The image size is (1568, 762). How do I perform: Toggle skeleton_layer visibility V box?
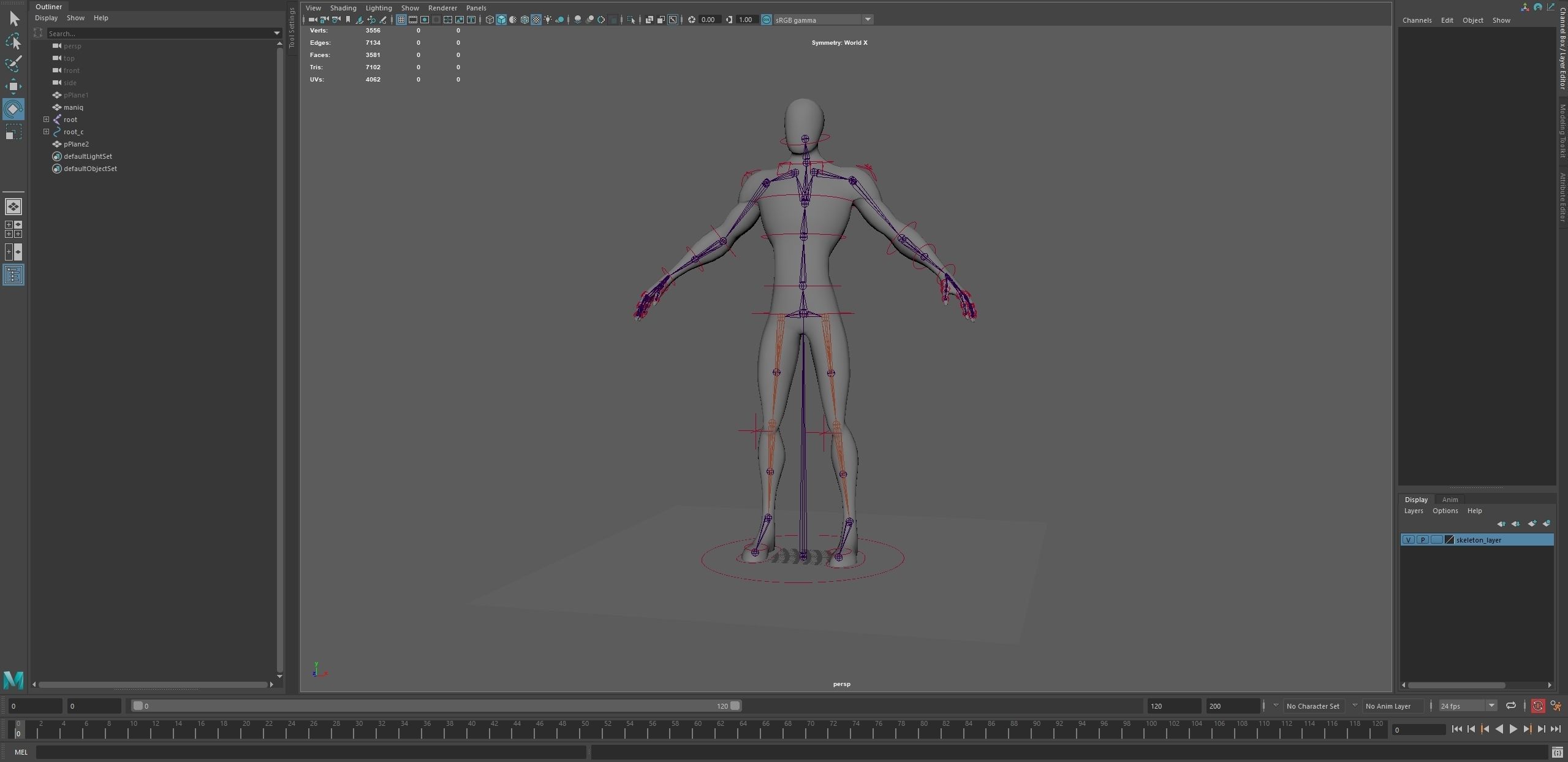[x=1408, y=540]
